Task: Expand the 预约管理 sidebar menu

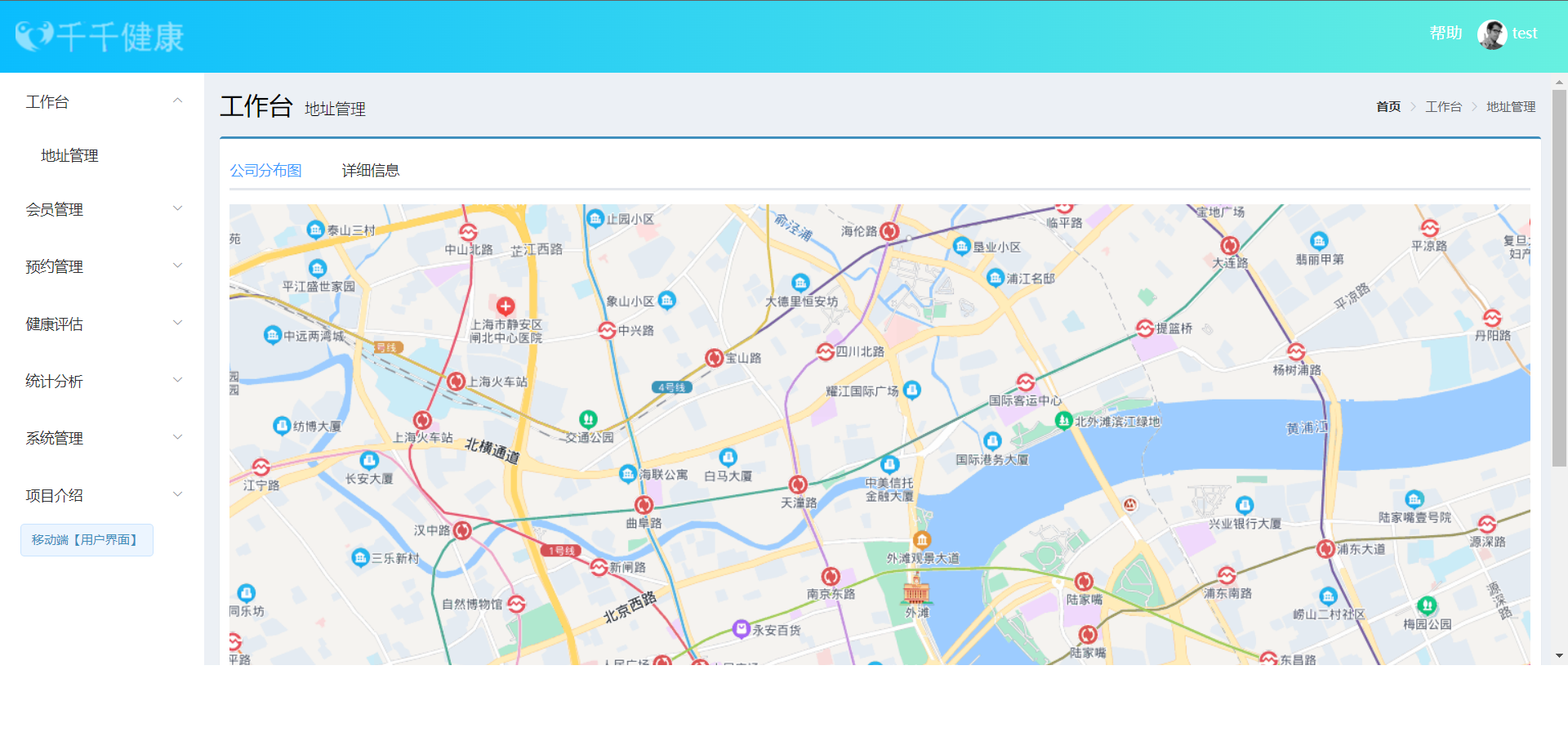Action: (102, 266)
